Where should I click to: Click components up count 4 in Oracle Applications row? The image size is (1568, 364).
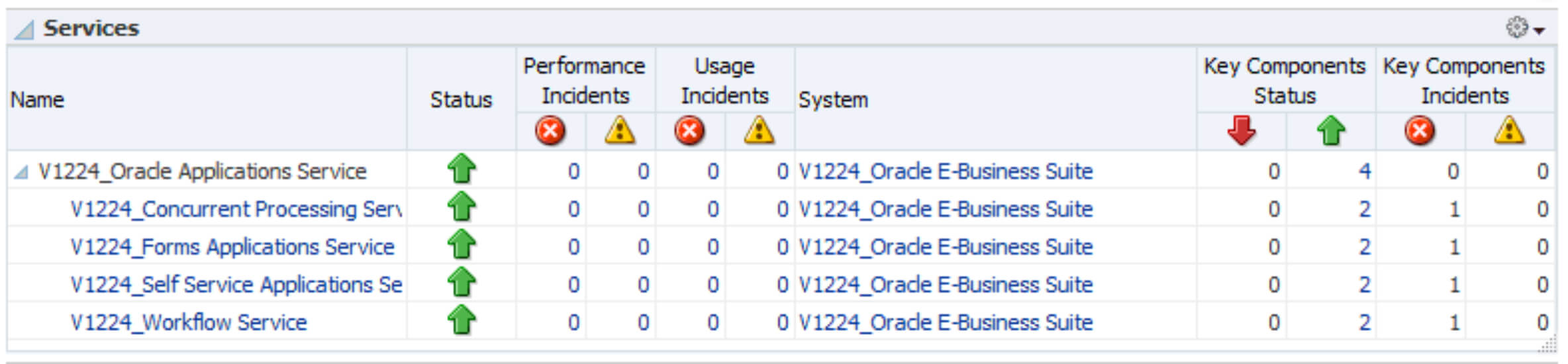[1365, 171]
